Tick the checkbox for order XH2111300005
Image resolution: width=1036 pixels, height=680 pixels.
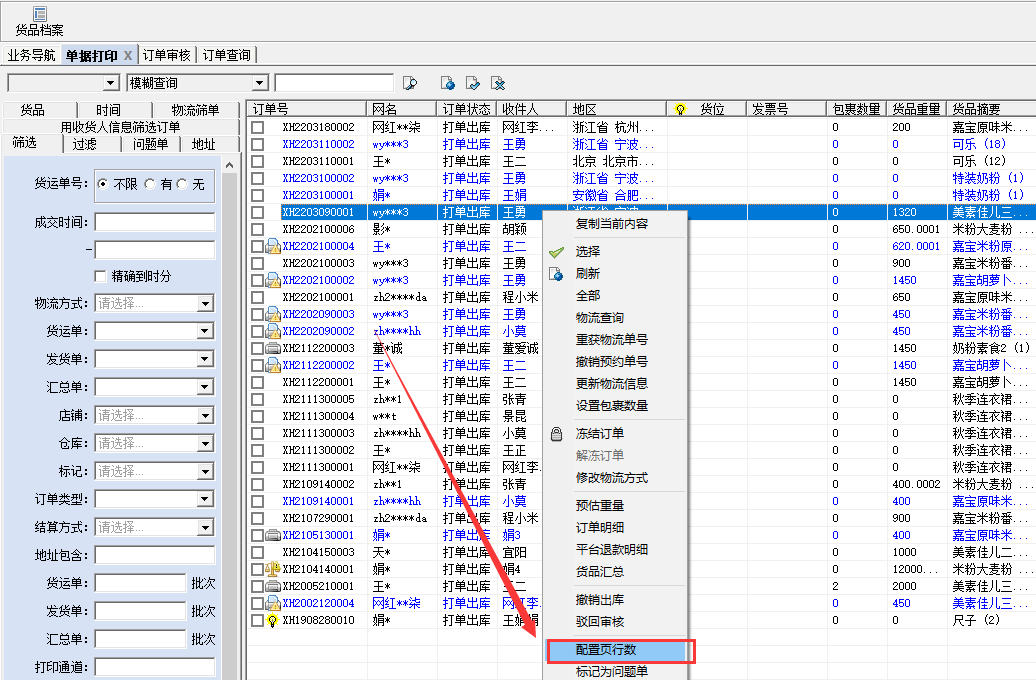tap(258, 400)
